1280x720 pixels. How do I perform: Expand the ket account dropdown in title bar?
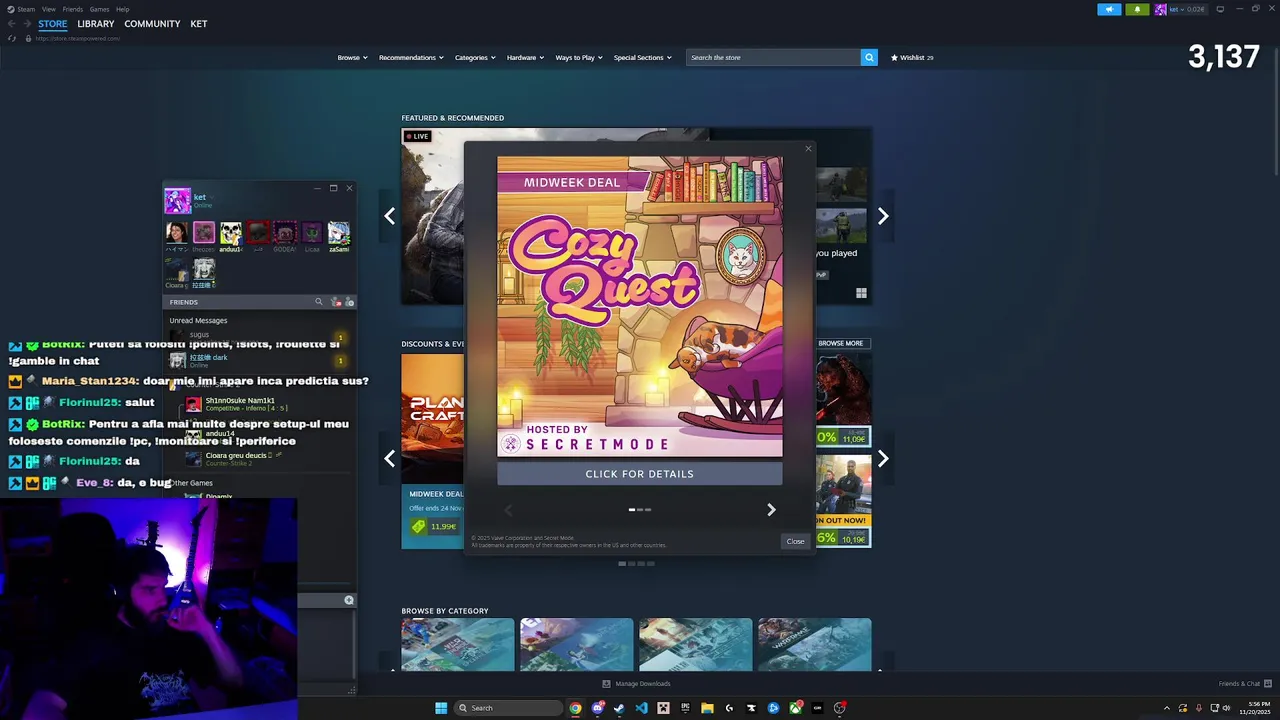tap(1181, 9)
